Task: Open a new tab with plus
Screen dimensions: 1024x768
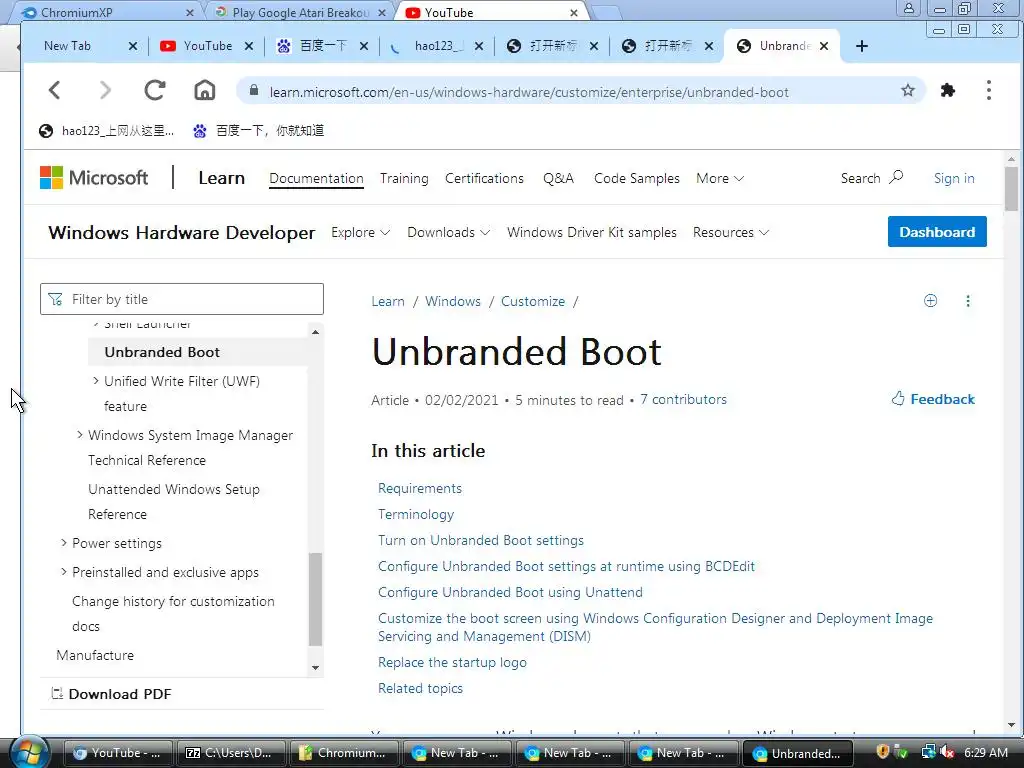Action: tap(861, 46)
